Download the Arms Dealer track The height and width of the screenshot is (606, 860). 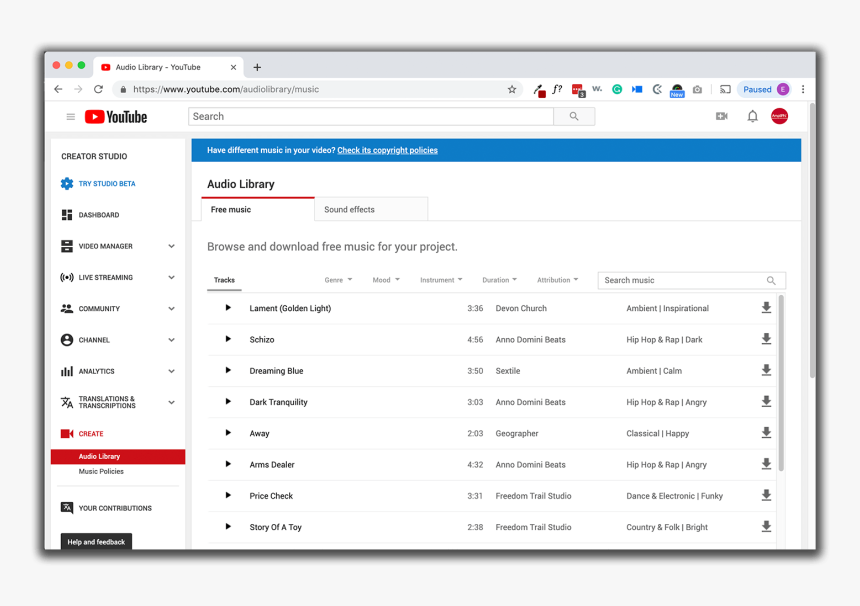766,464
